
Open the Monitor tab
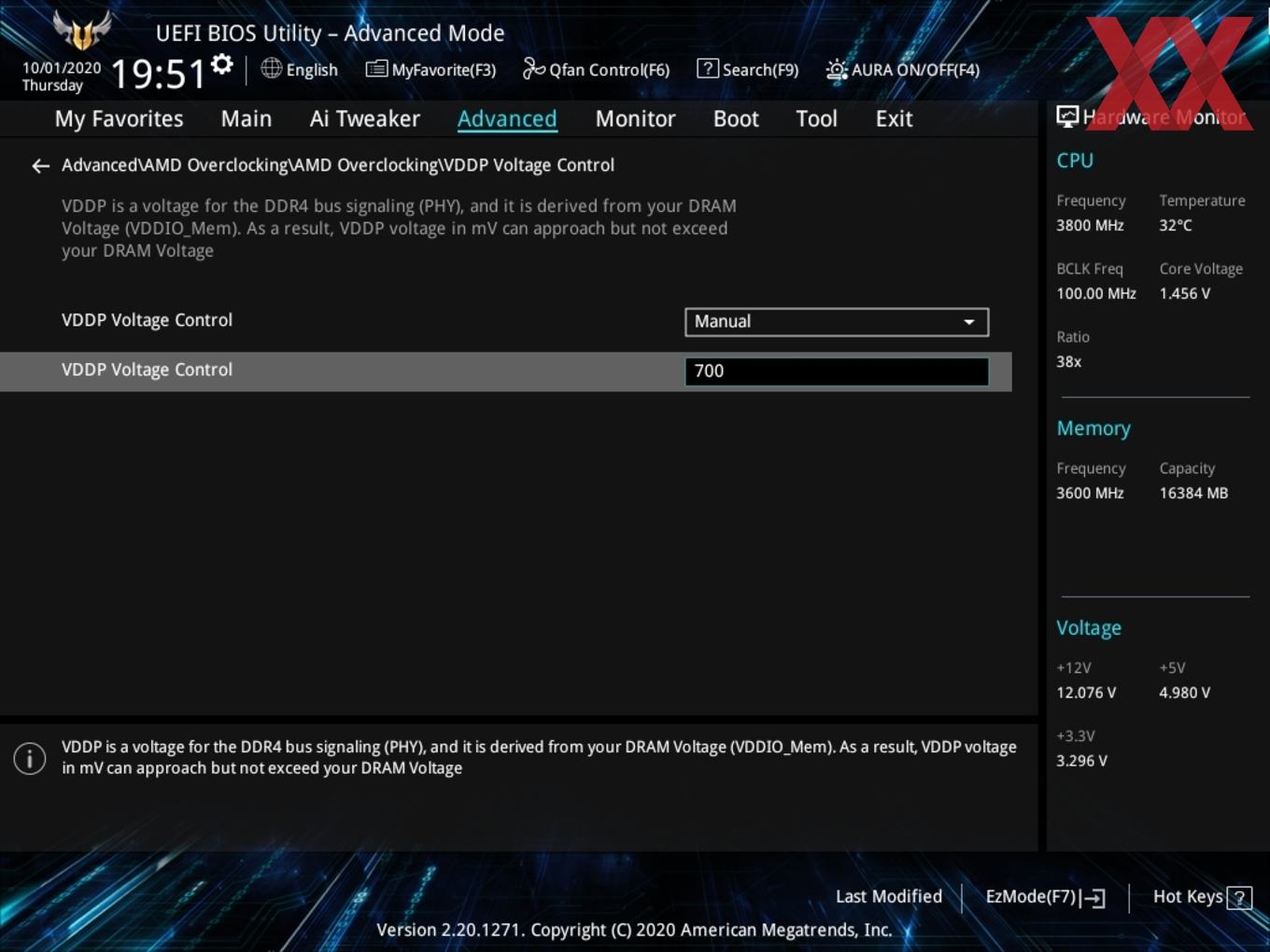click(x=635, y=119)
